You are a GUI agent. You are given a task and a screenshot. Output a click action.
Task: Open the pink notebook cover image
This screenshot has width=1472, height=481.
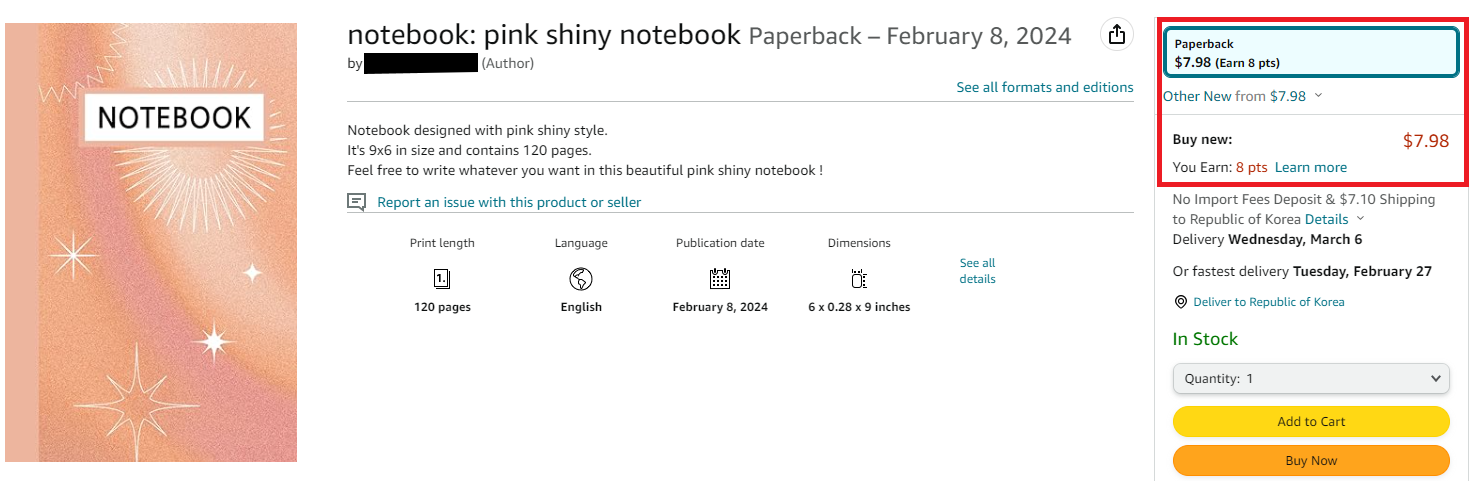point(151,242)
